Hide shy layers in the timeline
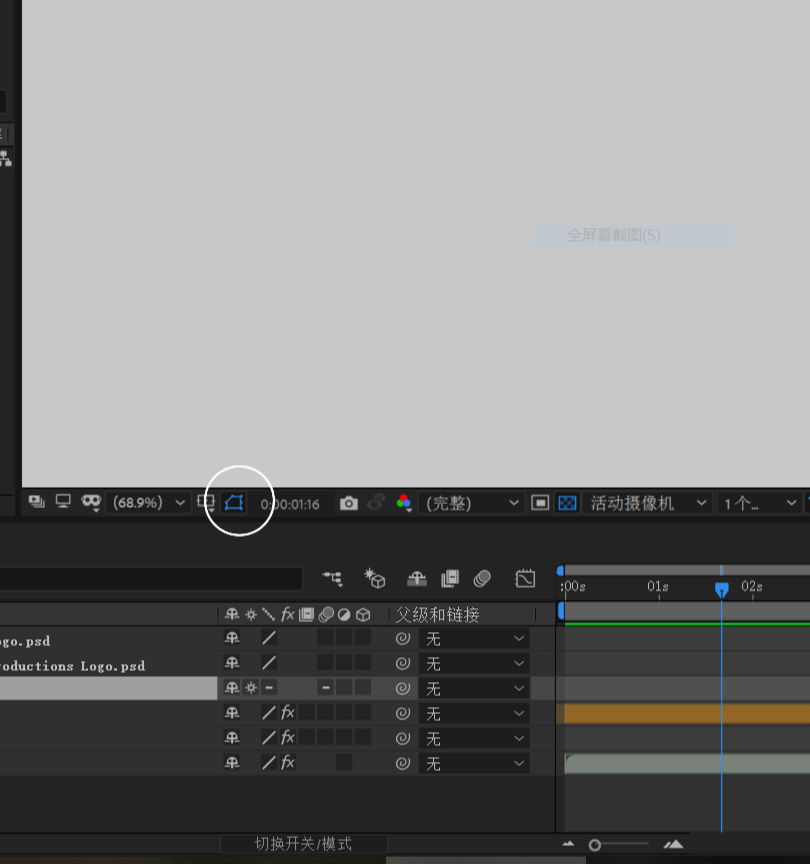The image size is (810, 864). (418, 578)
